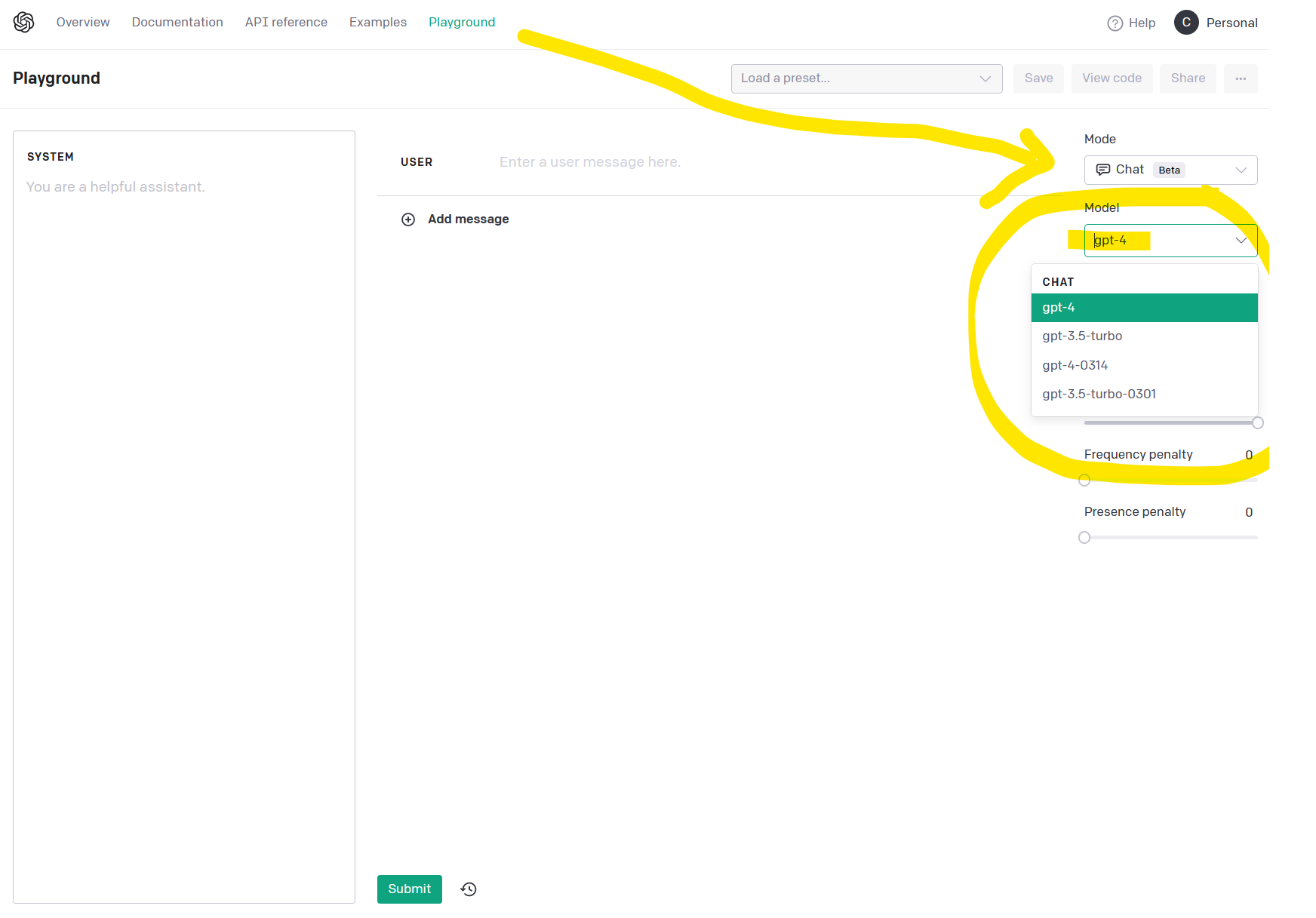Expand the Mode dropdown chevron
This screenshot has height=918, width=1316.
click(x=1243, y=170)
